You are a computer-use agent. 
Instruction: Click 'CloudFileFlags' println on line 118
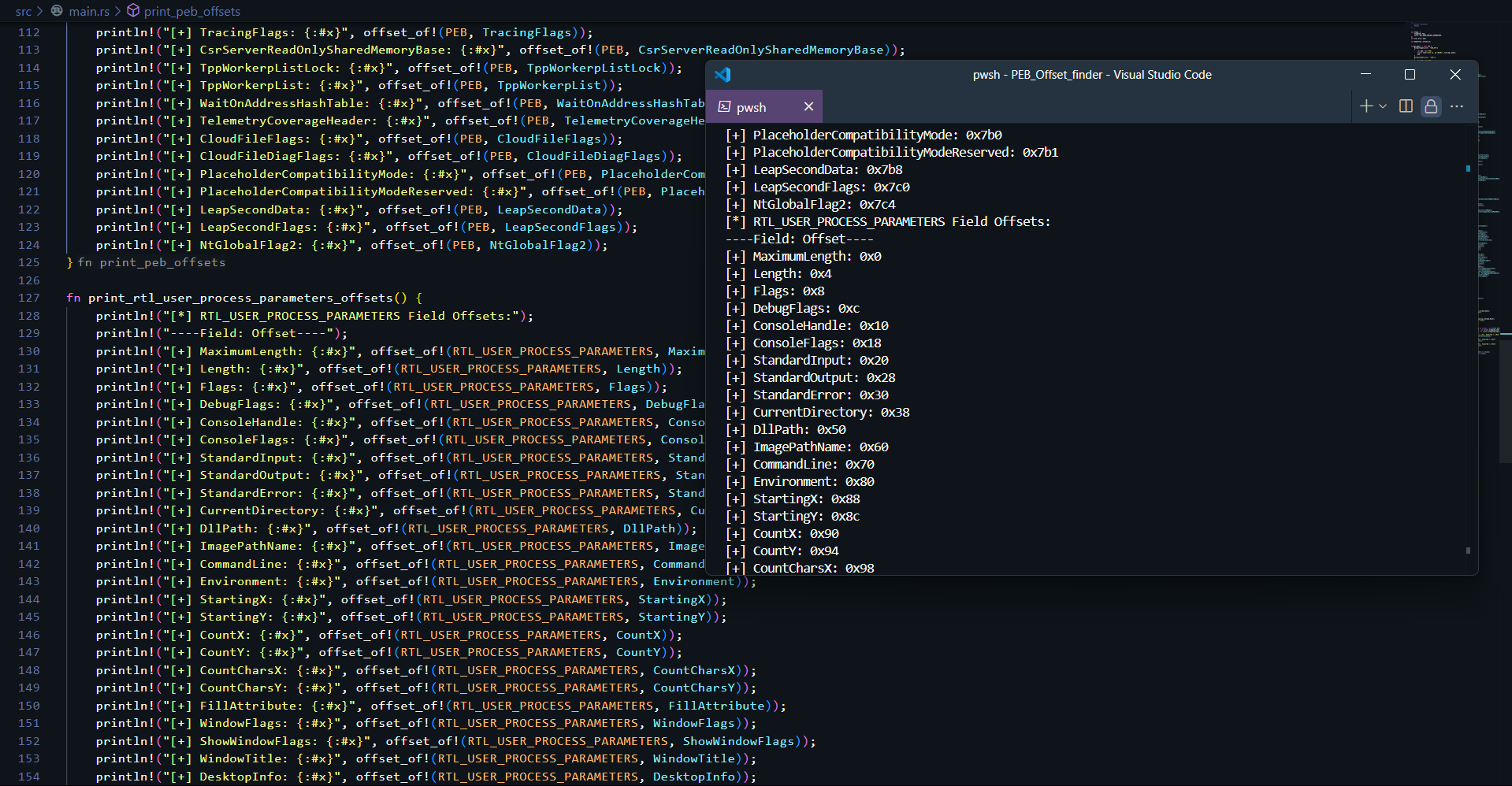coord(358,139)
